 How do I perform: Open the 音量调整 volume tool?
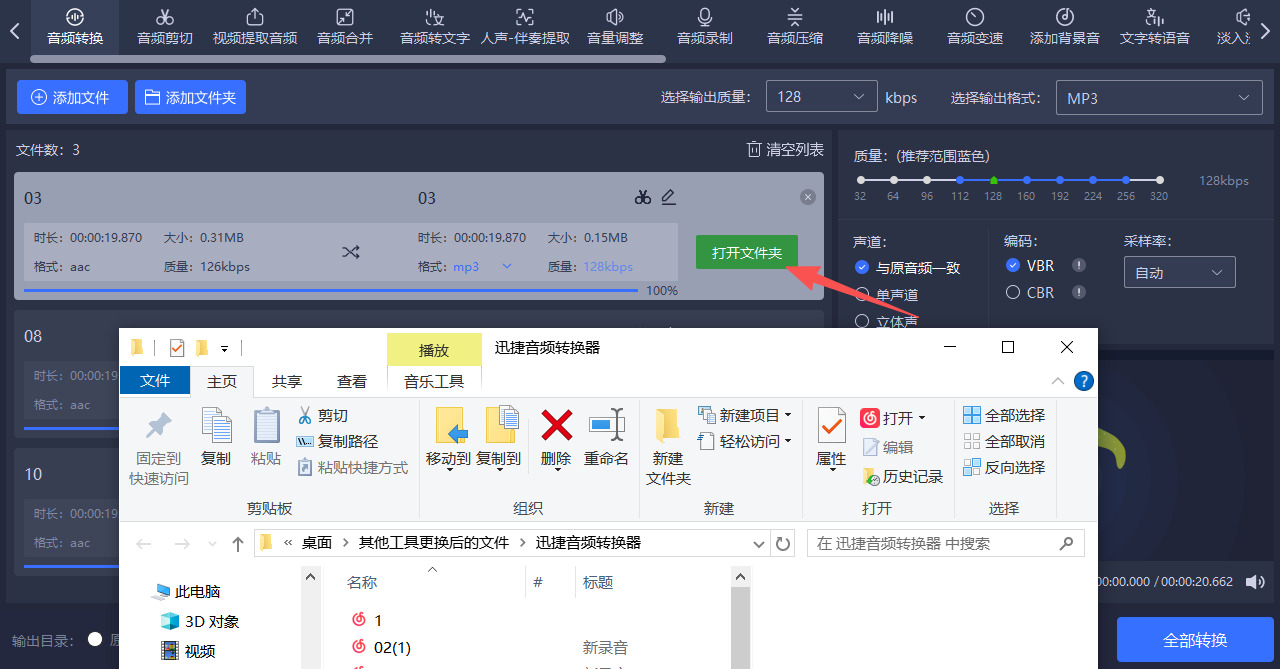(615, 27)
